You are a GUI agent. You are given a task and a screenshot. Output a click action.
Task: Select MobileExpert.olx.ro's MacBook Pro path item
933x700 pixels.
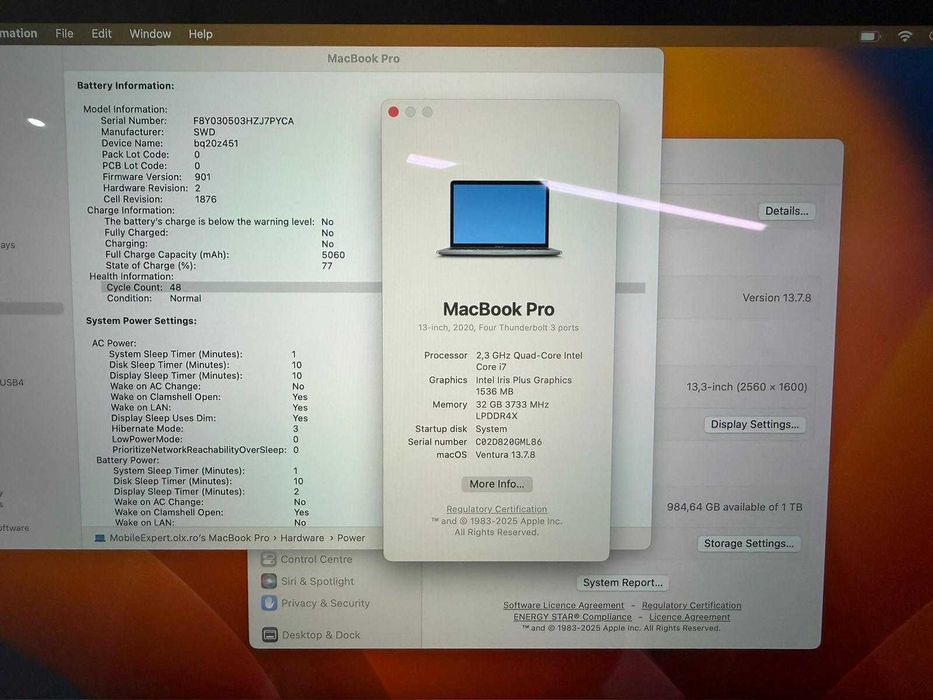189,538
